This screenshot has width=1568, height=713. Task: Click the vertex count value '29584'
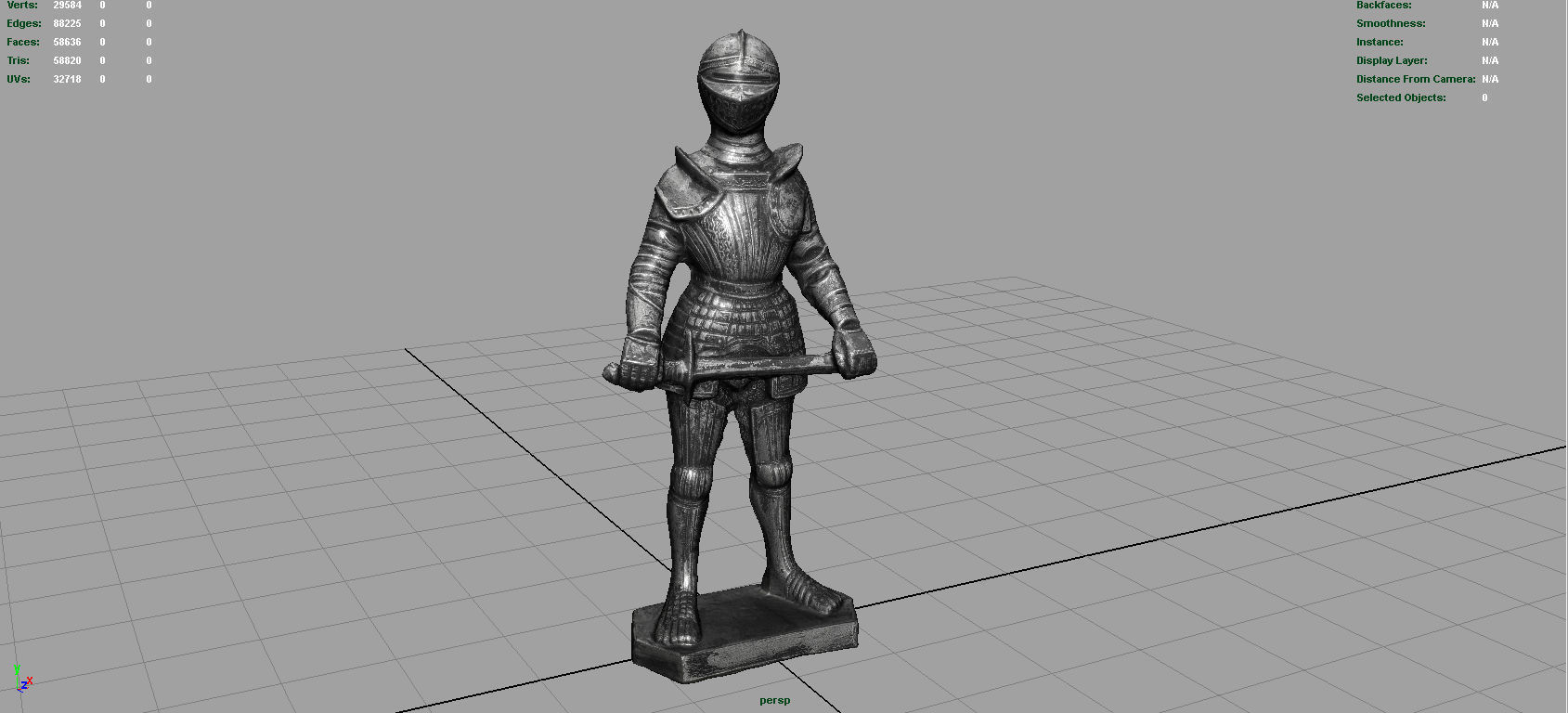pos(67,5)
